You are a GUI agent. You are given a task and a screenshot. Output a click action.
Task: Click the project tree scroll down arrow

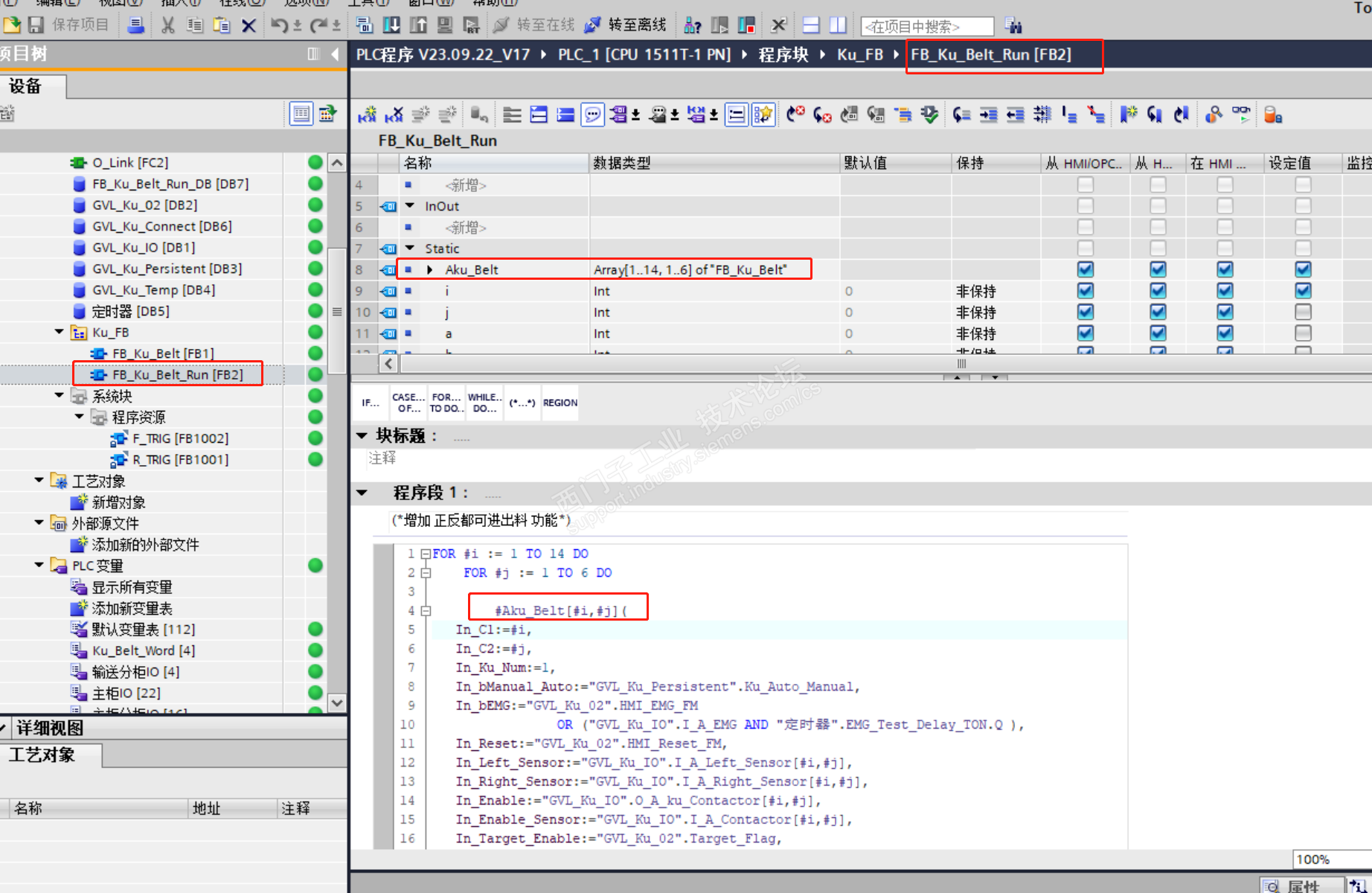click(337, 702)
